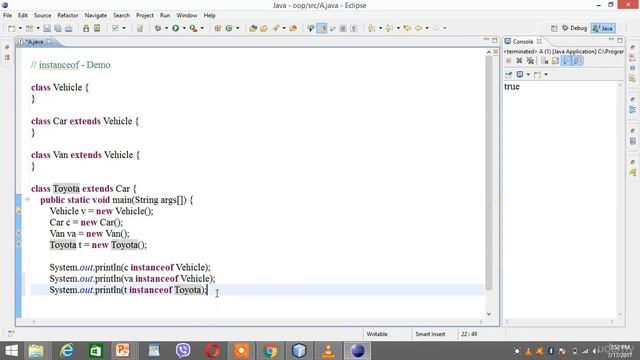The height and width of the screenshot is (360, 640).
Task: Launch Debug with the bug icon
Action: pos(158,28)
